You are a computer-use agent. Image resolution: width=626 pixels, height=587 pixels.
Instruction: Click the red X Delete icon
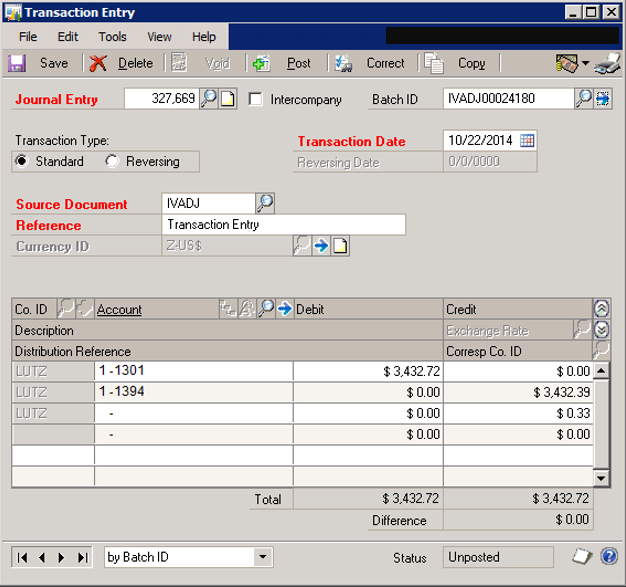[98, 63]
